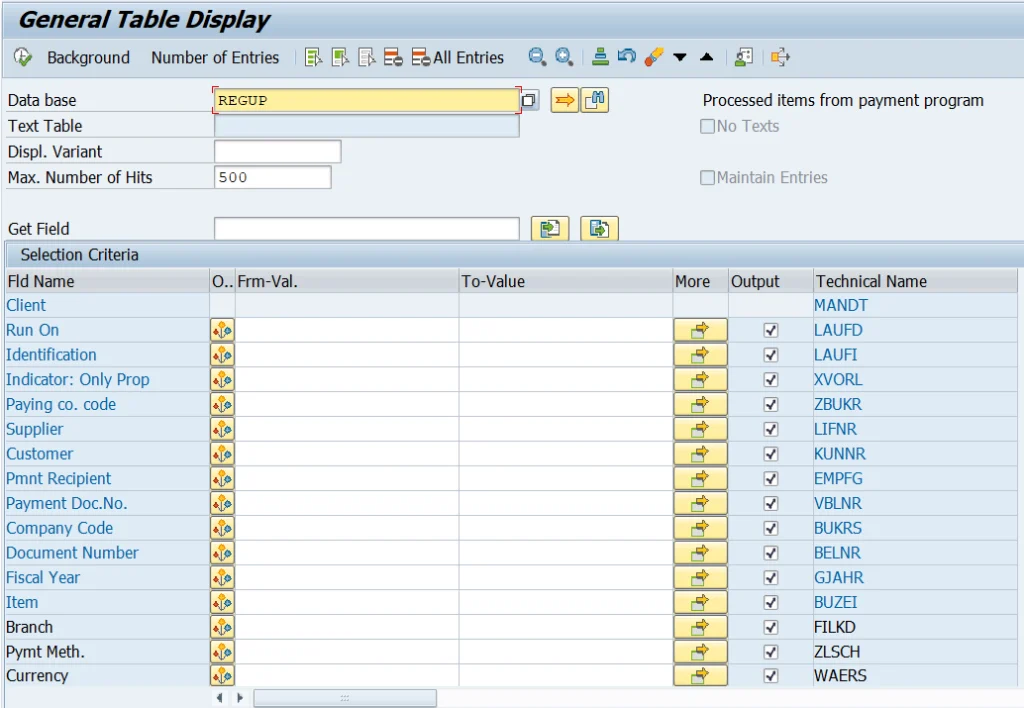Click the scroll right arrow under table
1024x708 pixels.
[240, 698]
